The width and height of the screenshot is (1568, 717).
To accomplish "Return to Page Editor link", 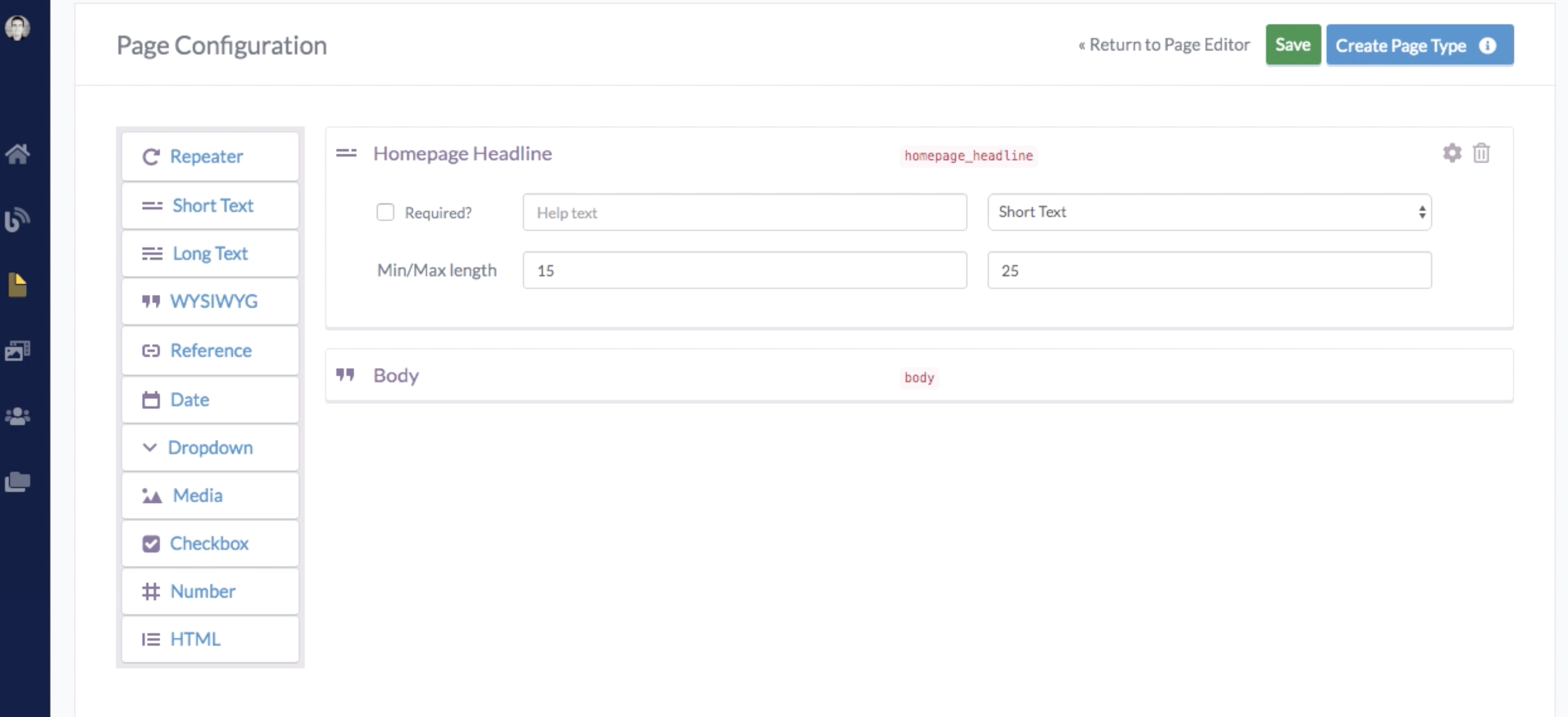I will pyautogui.click(x=1164, y=45).
